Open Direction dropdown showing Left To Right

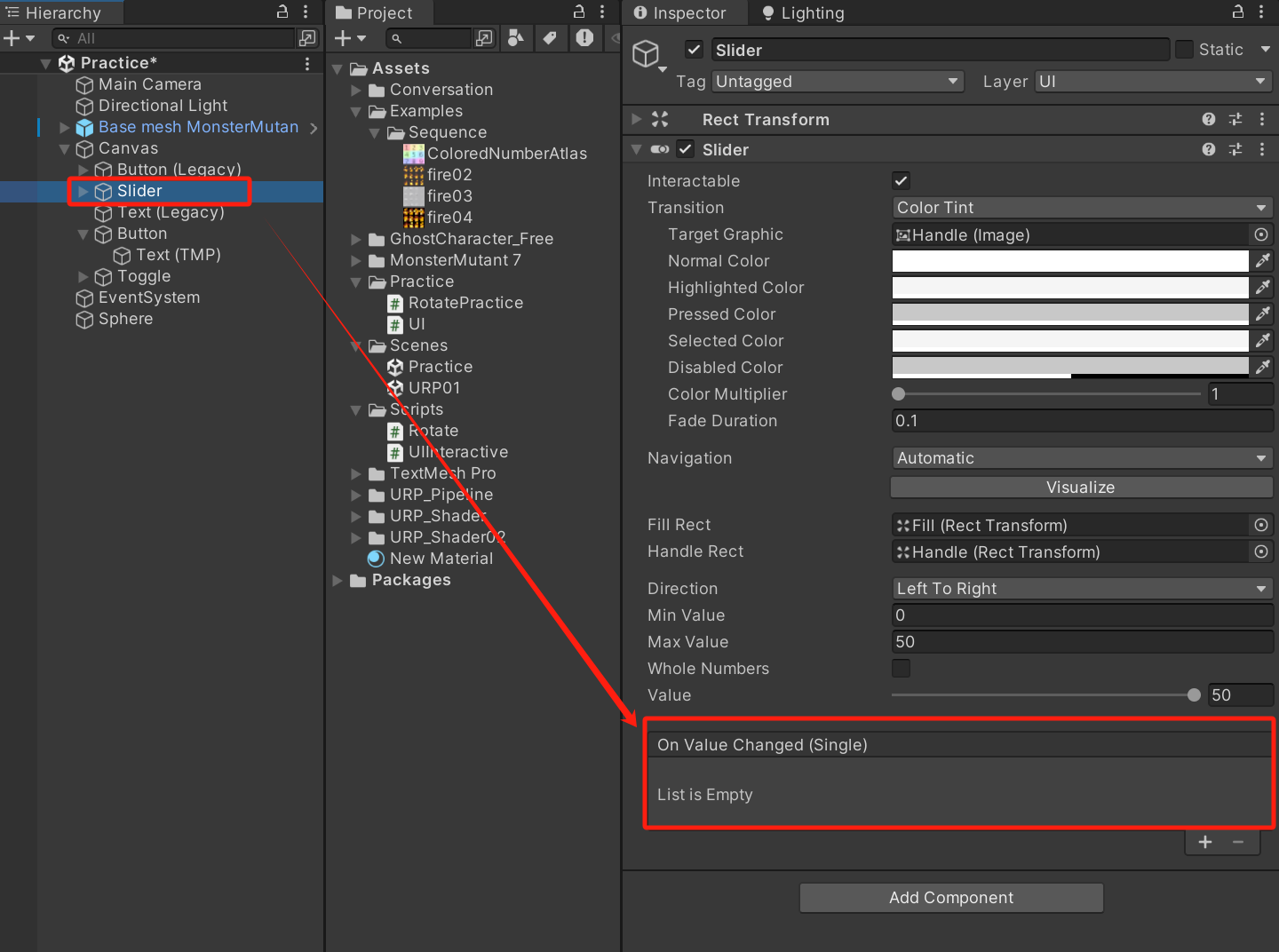pyautogui.click(x=1082, y=589)
